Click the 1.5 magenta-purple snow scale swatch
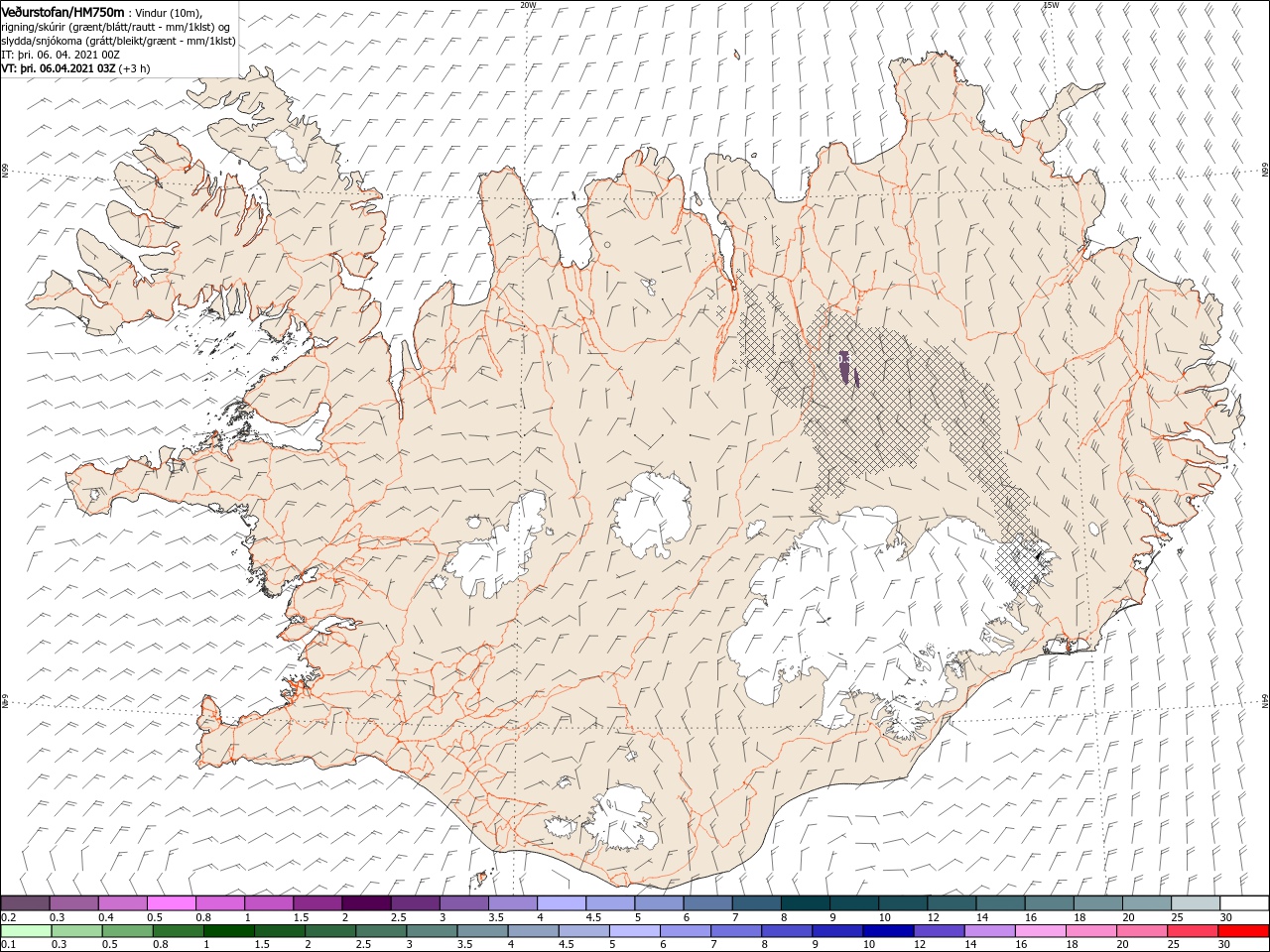1270x952 pixels. coord(317,902)
